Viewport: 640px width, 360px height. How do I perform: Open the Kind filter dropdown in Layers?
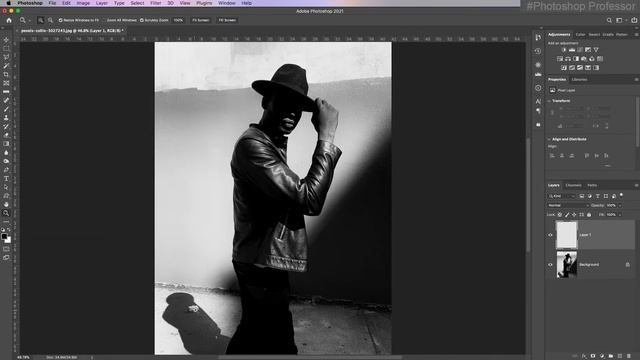click(562, 196)
